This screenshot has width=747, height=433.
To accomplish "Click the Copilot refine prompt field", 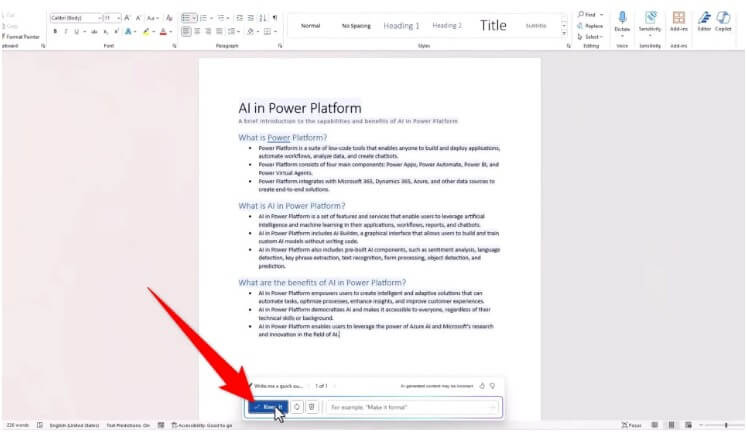I will tap(412, 407).
